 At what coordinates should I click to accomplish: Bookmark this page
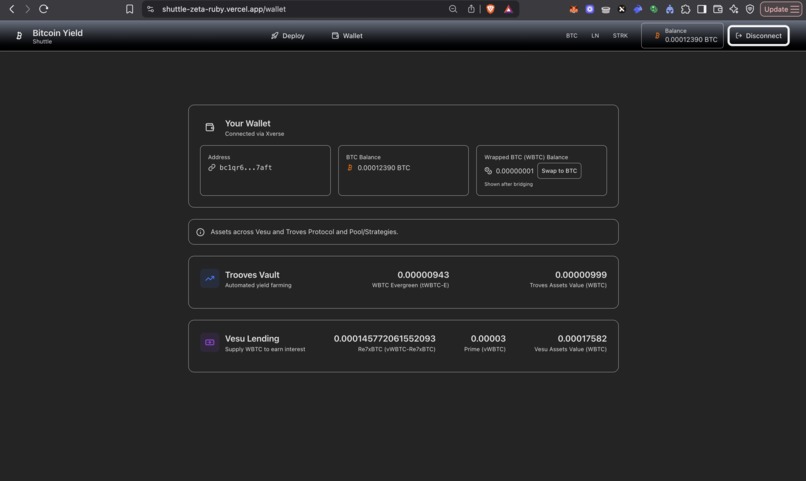pos(130,9)
